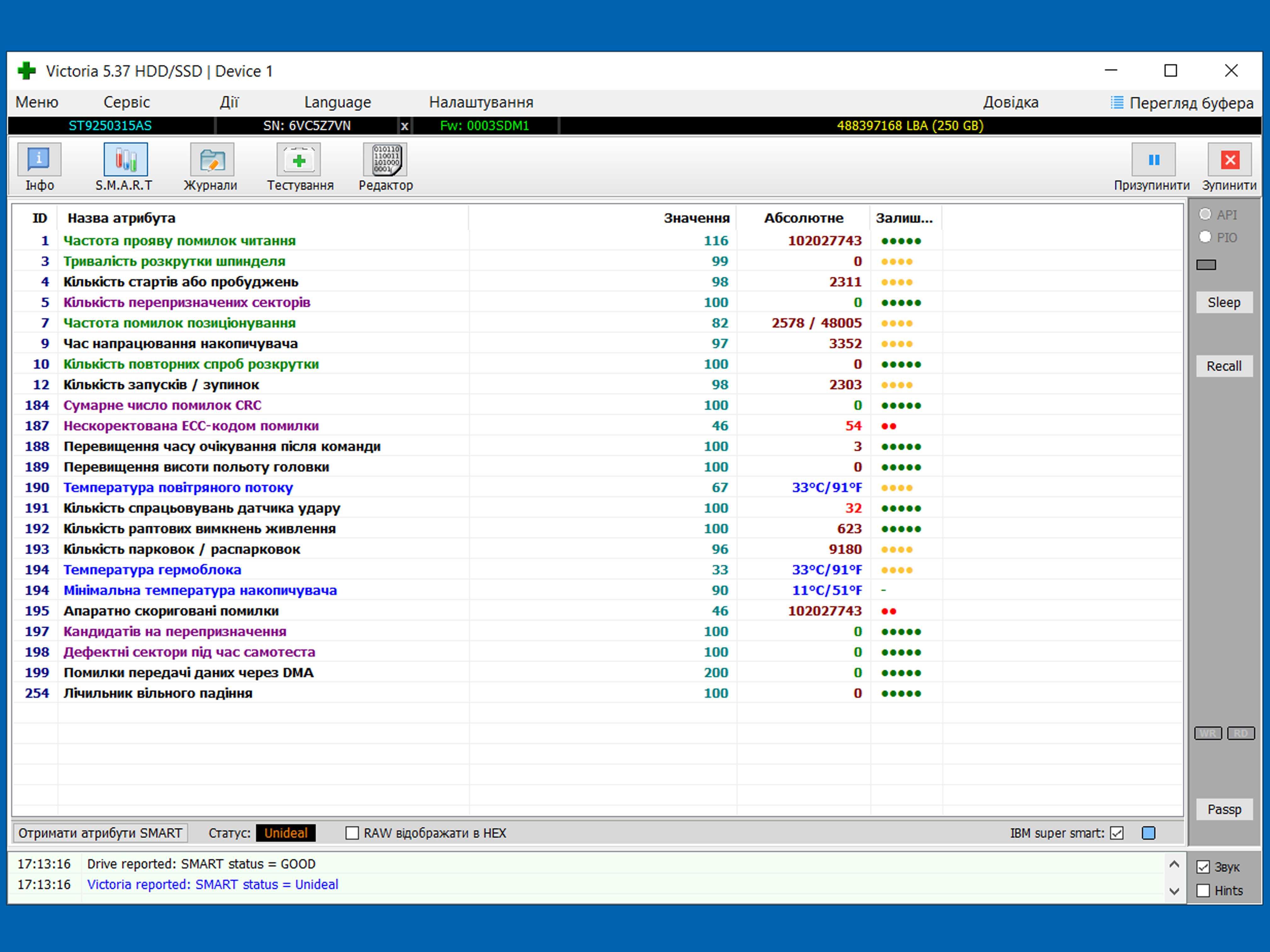Switch to Тестування test icon
The image size is (1270, 952).
click(x=299, y=159)
